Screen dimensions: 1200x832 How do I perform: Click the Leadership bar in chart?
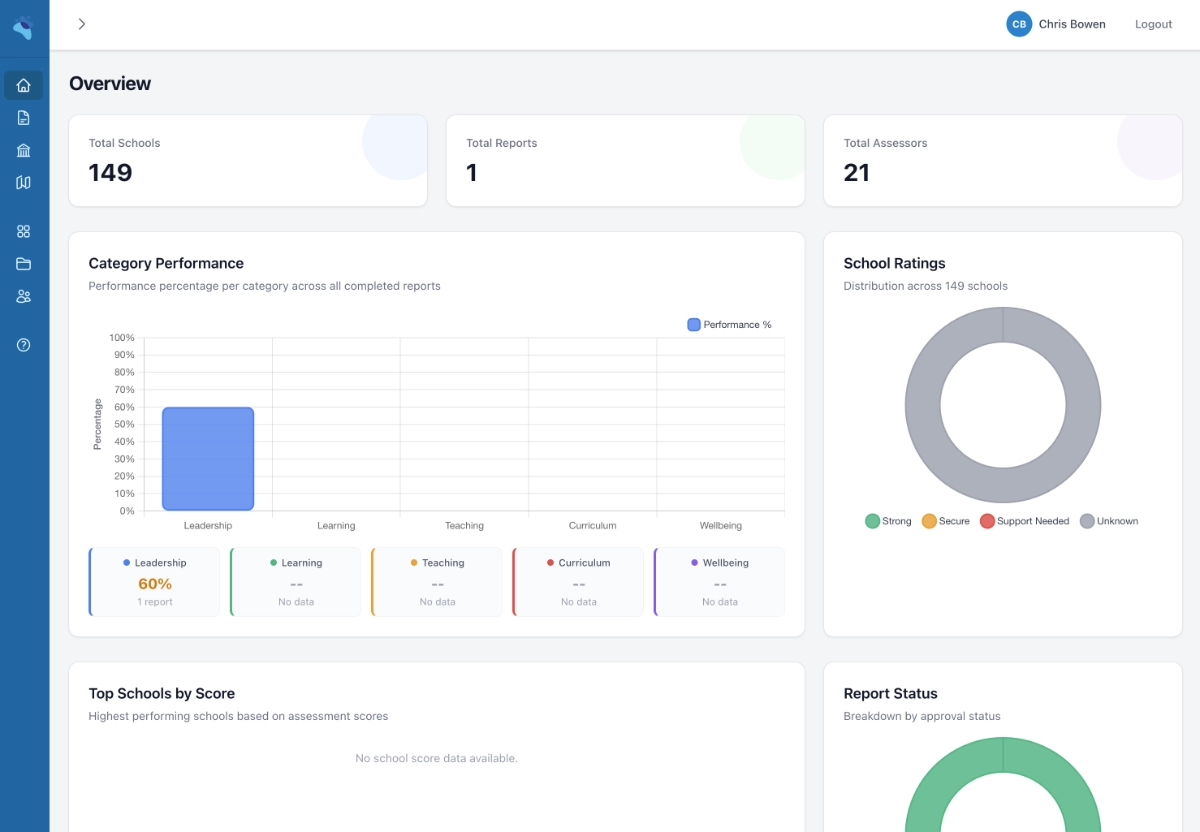coord(208,459)
